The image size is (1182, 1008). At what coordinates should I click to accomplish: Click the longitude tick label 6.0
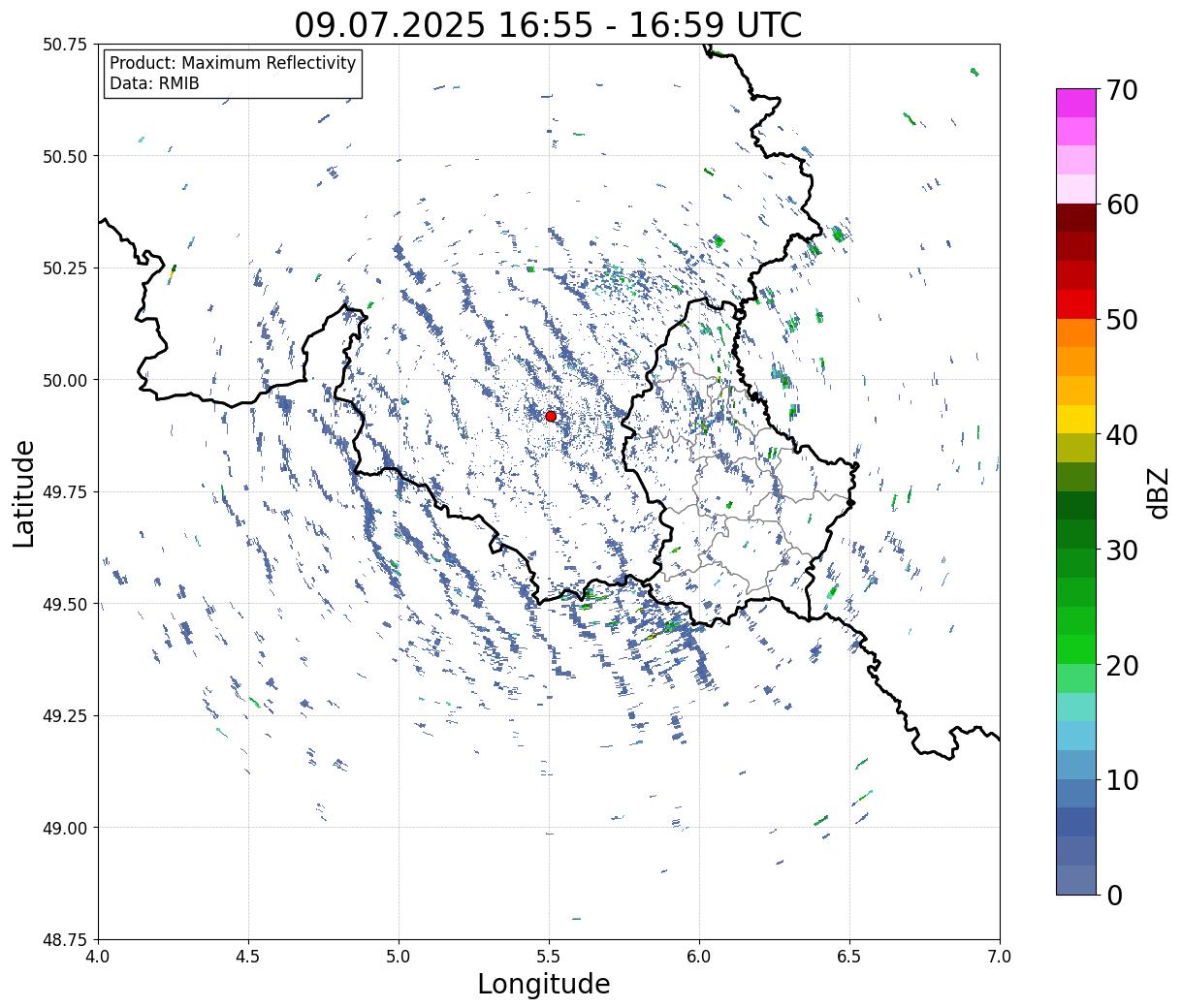(x=699, y=957)
